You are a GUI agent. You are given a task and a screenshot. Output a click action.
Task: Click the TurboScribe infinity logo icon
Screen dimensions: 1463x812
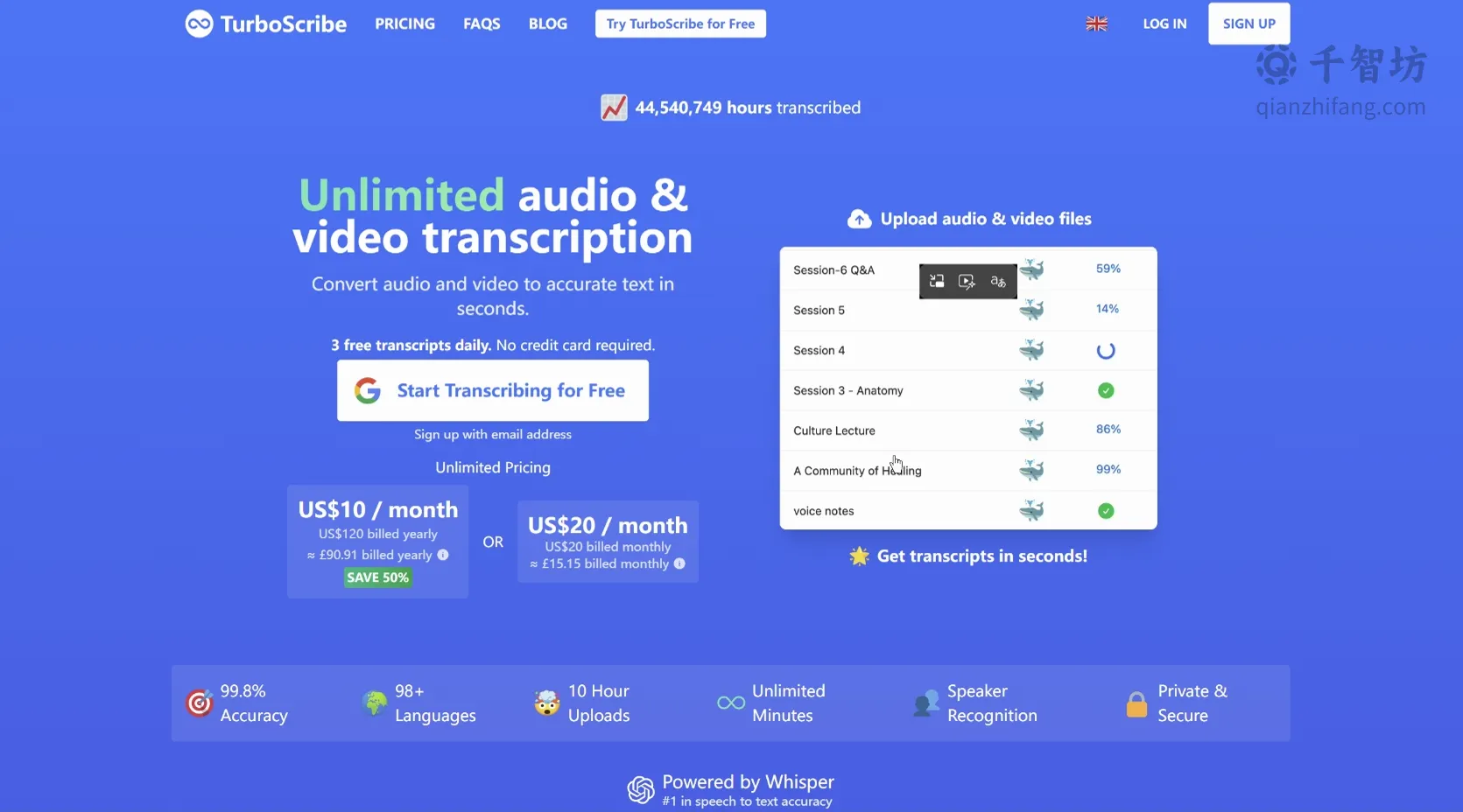click(199, 24)
